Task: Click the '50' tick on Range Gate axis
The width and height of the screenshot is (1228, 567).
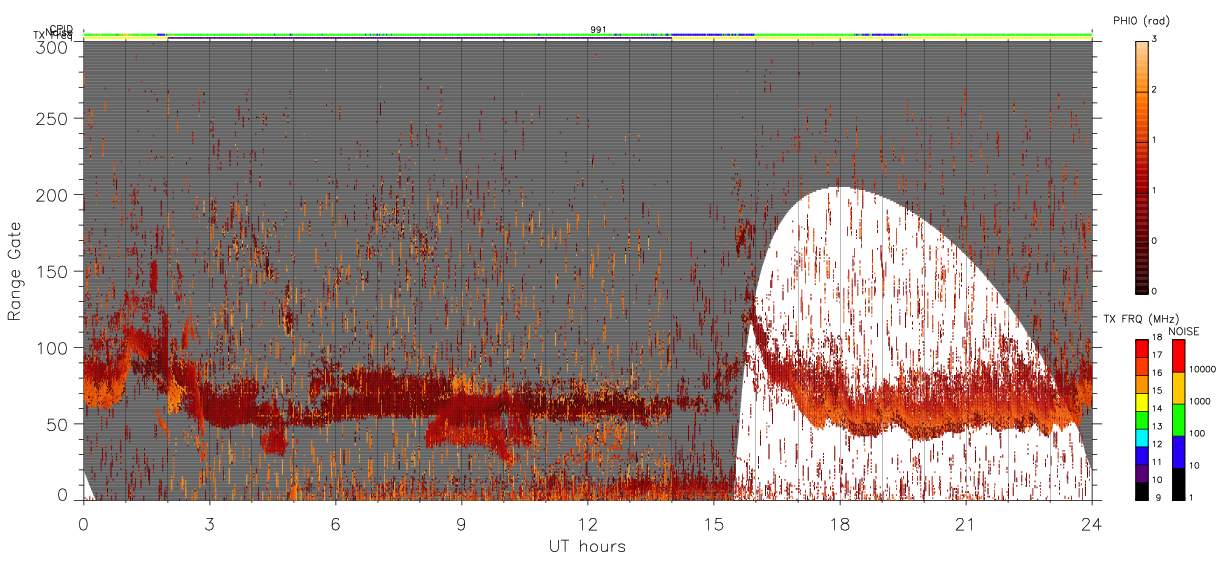Action: 59,424
